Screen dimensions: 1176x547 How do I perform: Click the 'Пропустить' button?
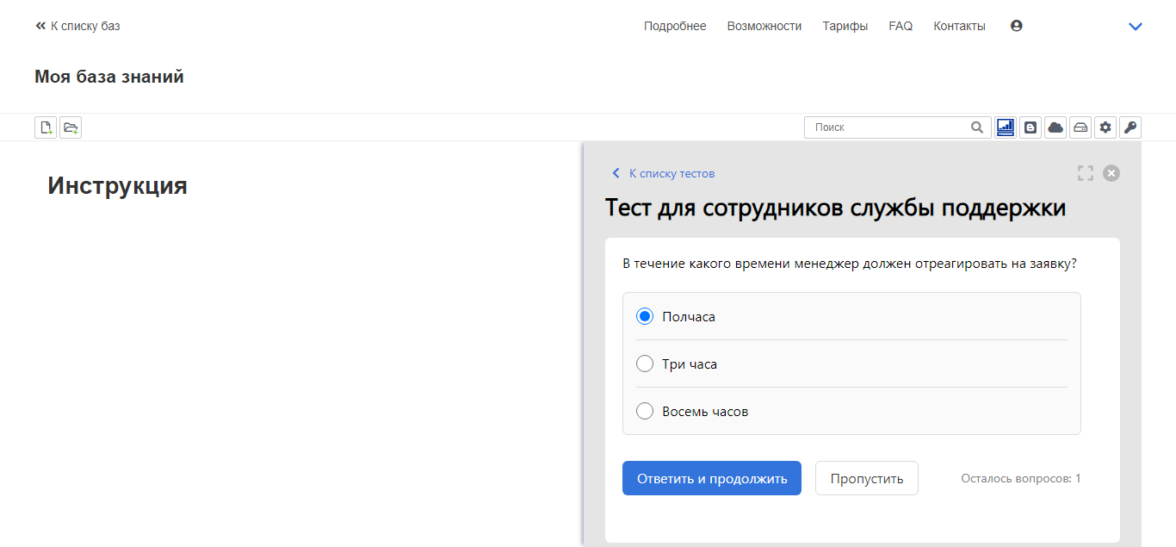[x=866, y=478]
